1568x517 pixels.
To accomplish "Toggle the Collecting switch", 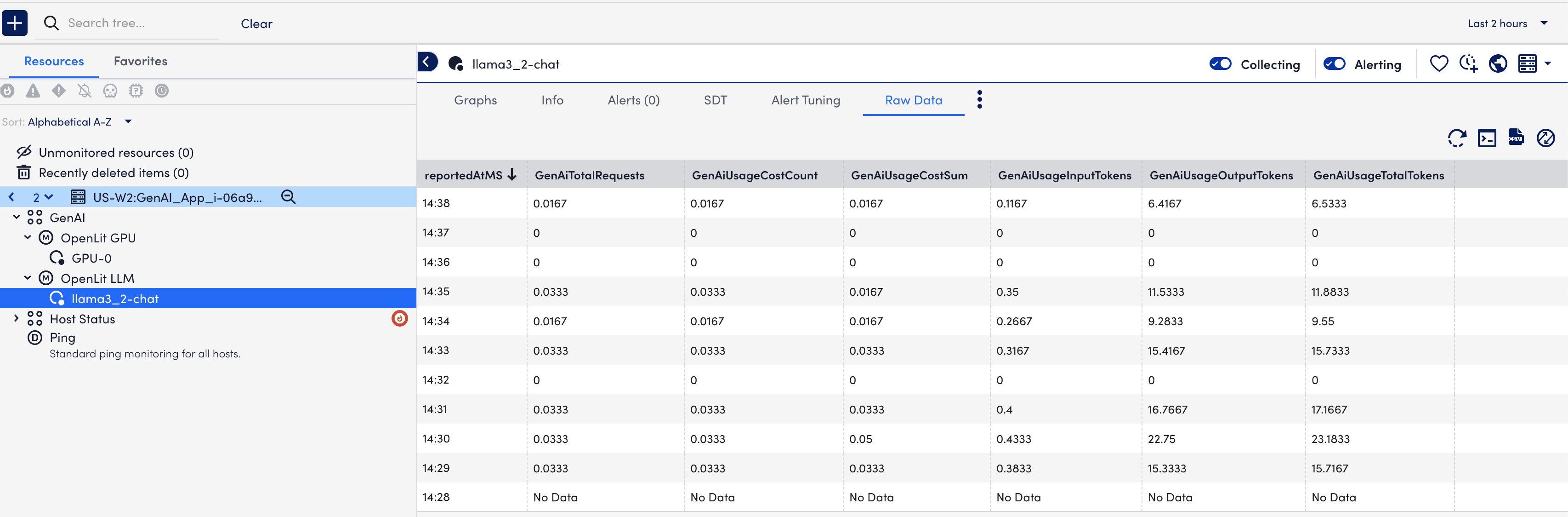I will tap(1220, 64).
